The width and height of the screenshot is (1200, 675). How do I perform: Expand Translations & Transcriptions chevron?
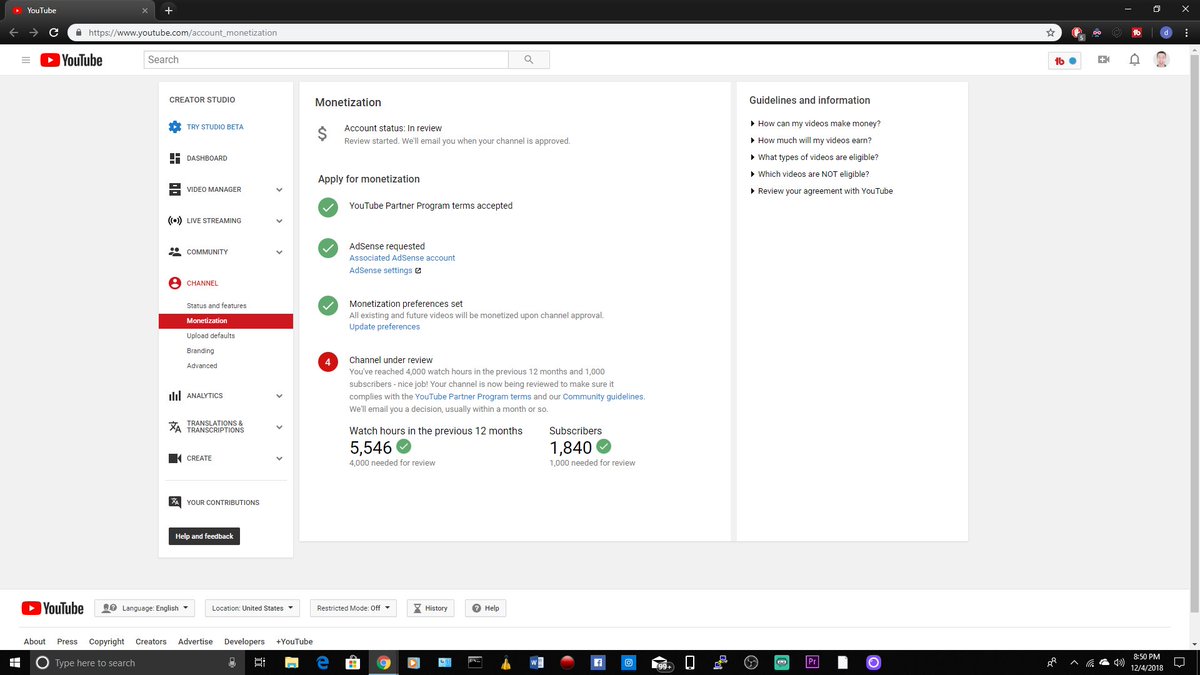280,427
